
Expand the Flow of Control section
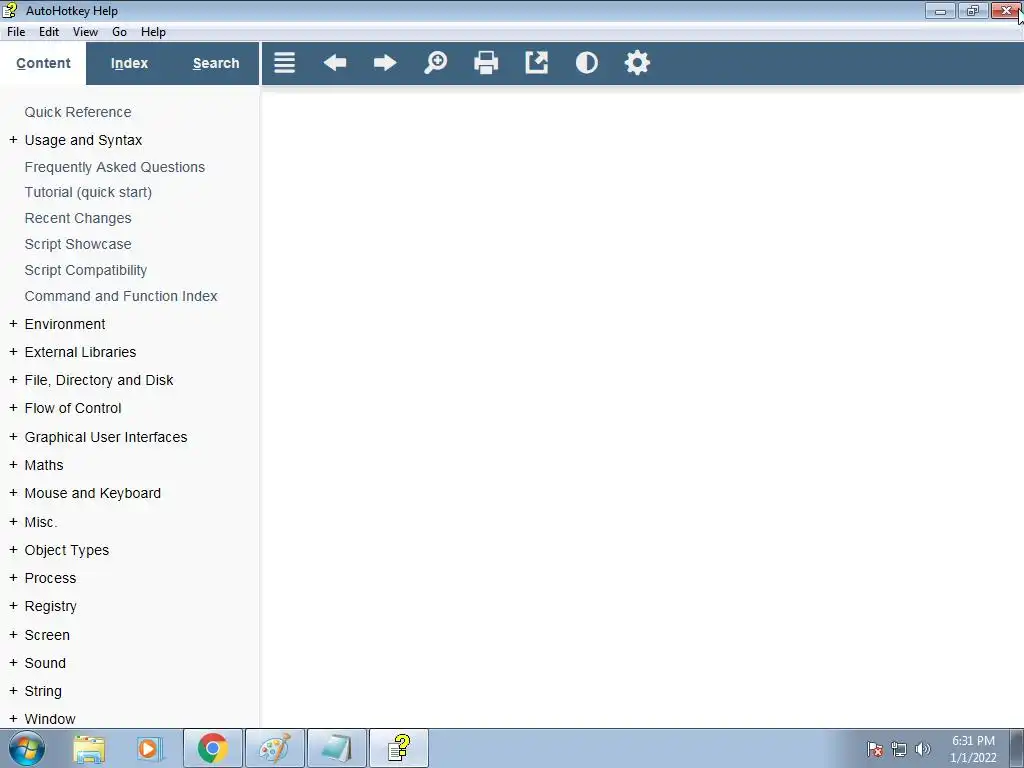pyautogui.click(x=13, y=408)
